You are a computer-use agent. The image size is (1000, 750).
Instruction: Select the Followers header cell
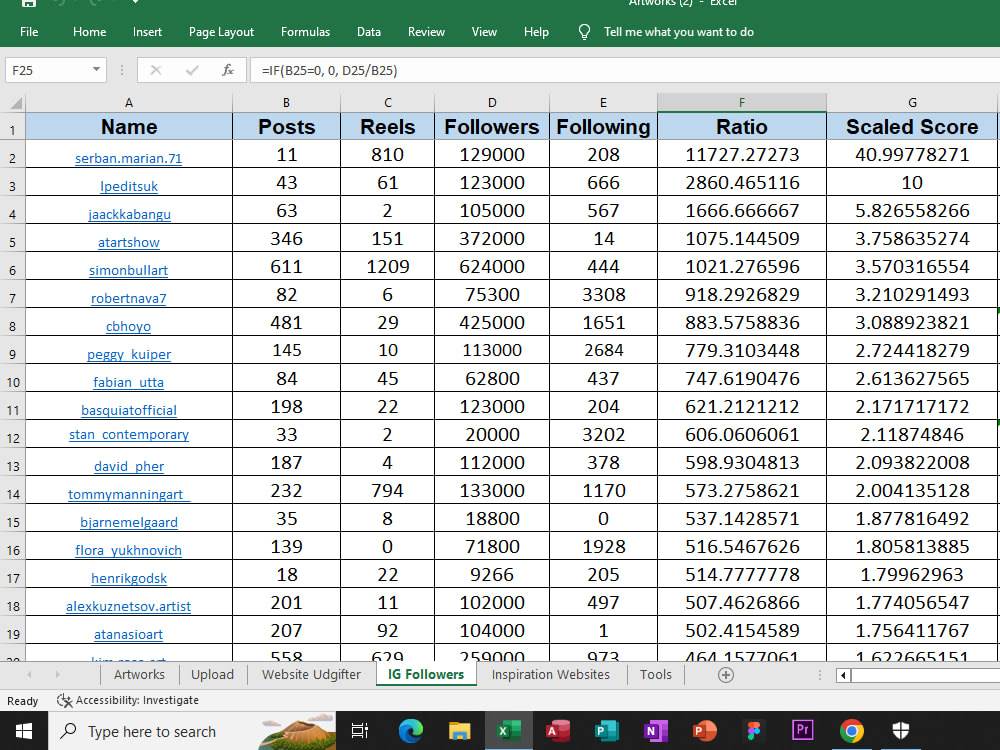(x=492, y=126)
